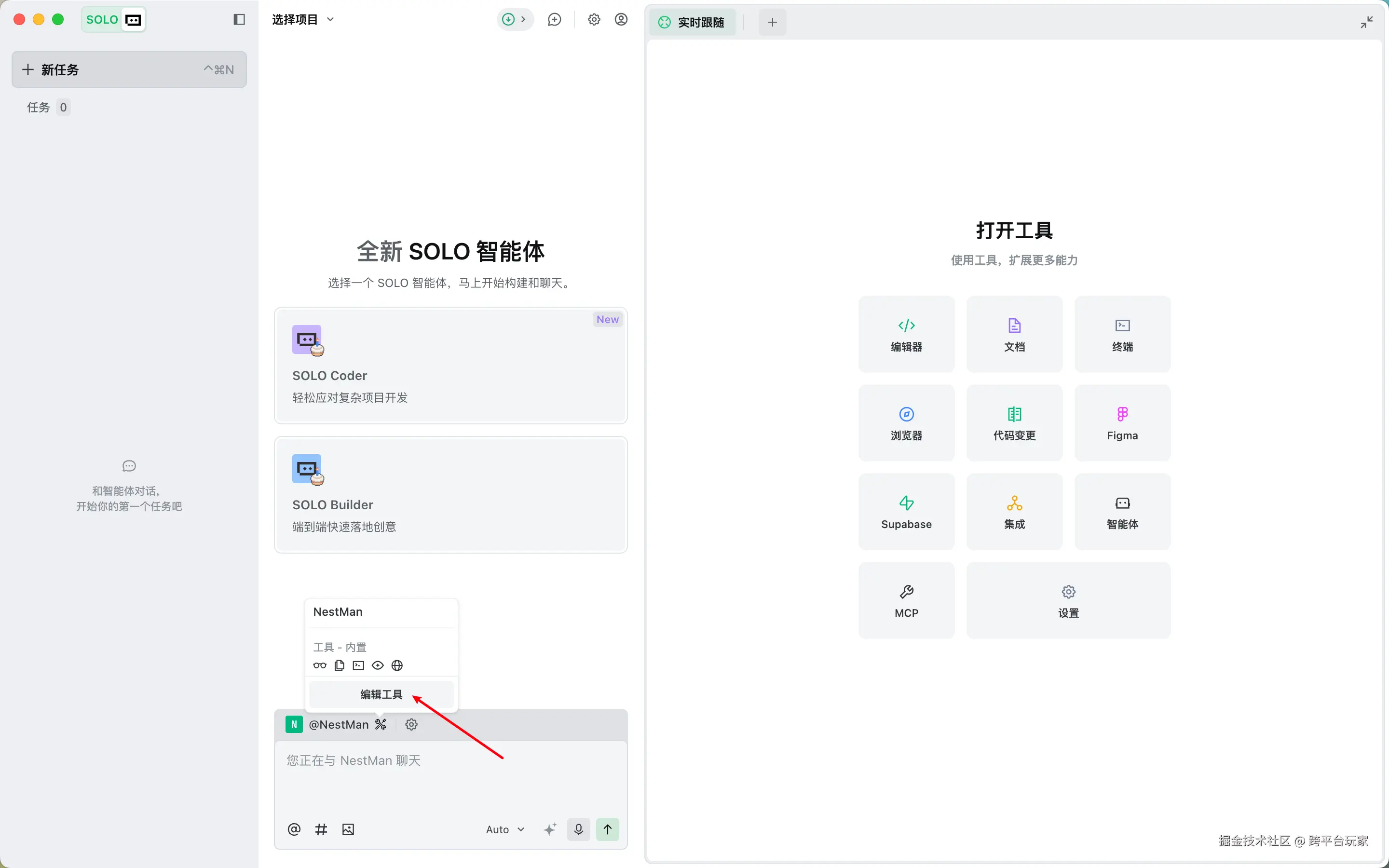1389x868 pixels.
Task: Click the green download update icon
Action: pyautogui.click(x=508, y=19)
